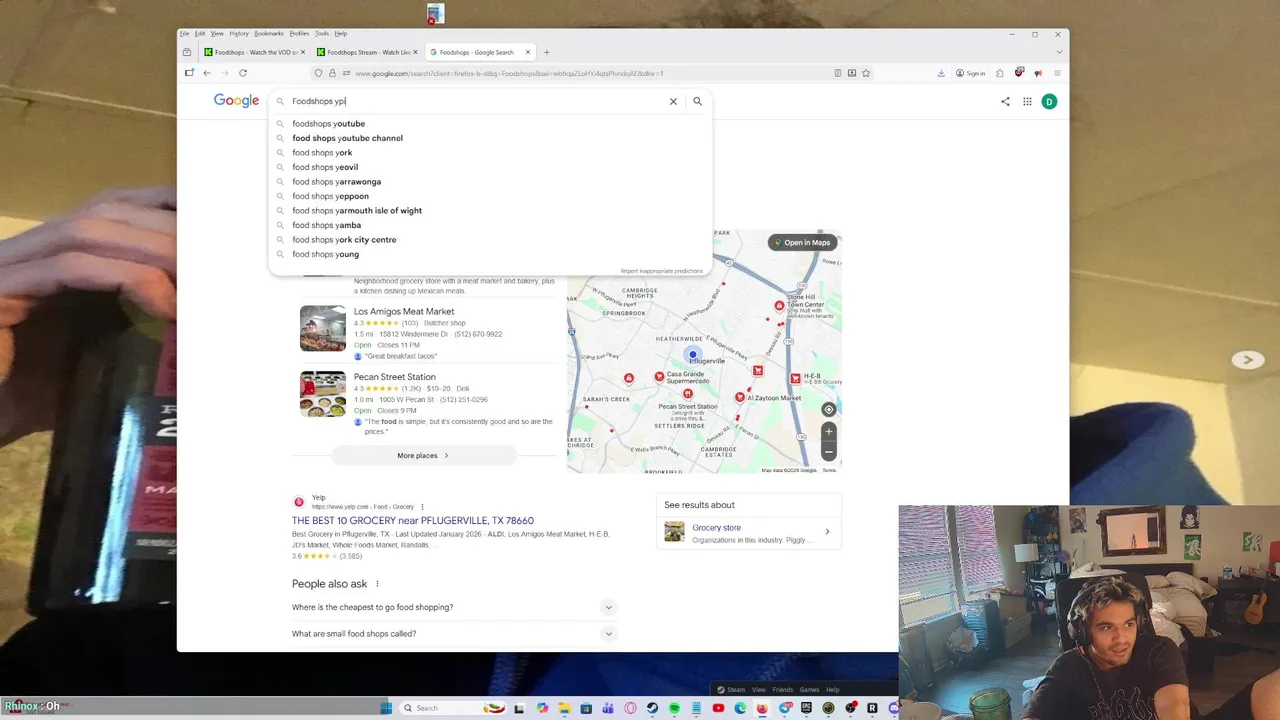Open Yelp result three-dot menu
This screenshot has height=720, width=1280.
pos(422,507)
